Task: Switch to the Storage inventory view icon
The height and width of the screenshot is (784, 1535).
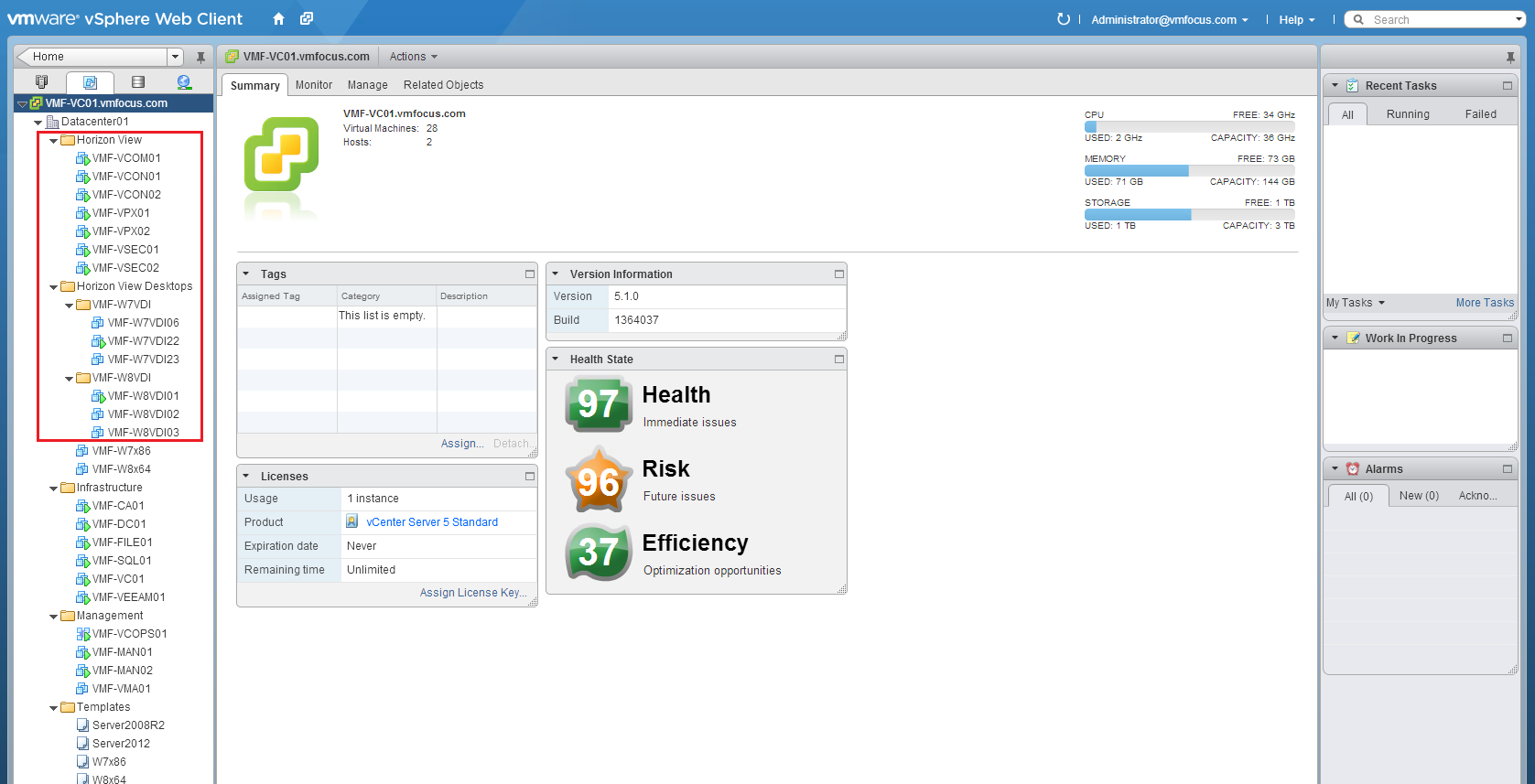Action: click(x=138, y=82)
